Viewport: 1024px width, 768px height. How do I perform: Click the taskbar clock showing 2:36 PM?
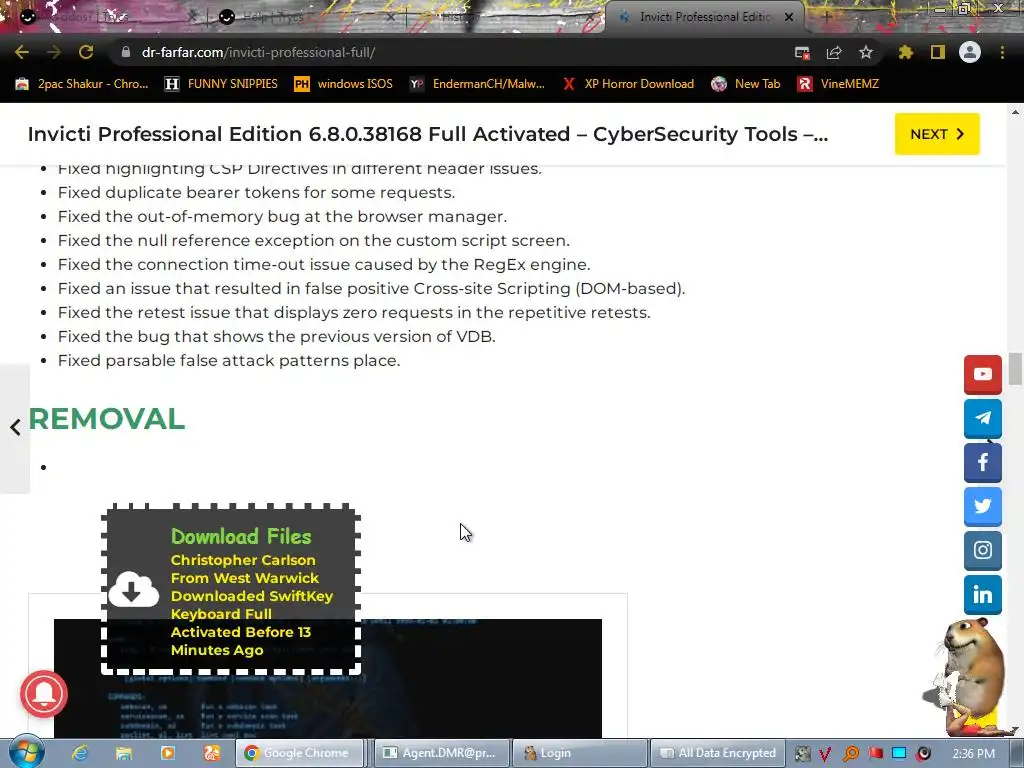click(x=973, y=754)
